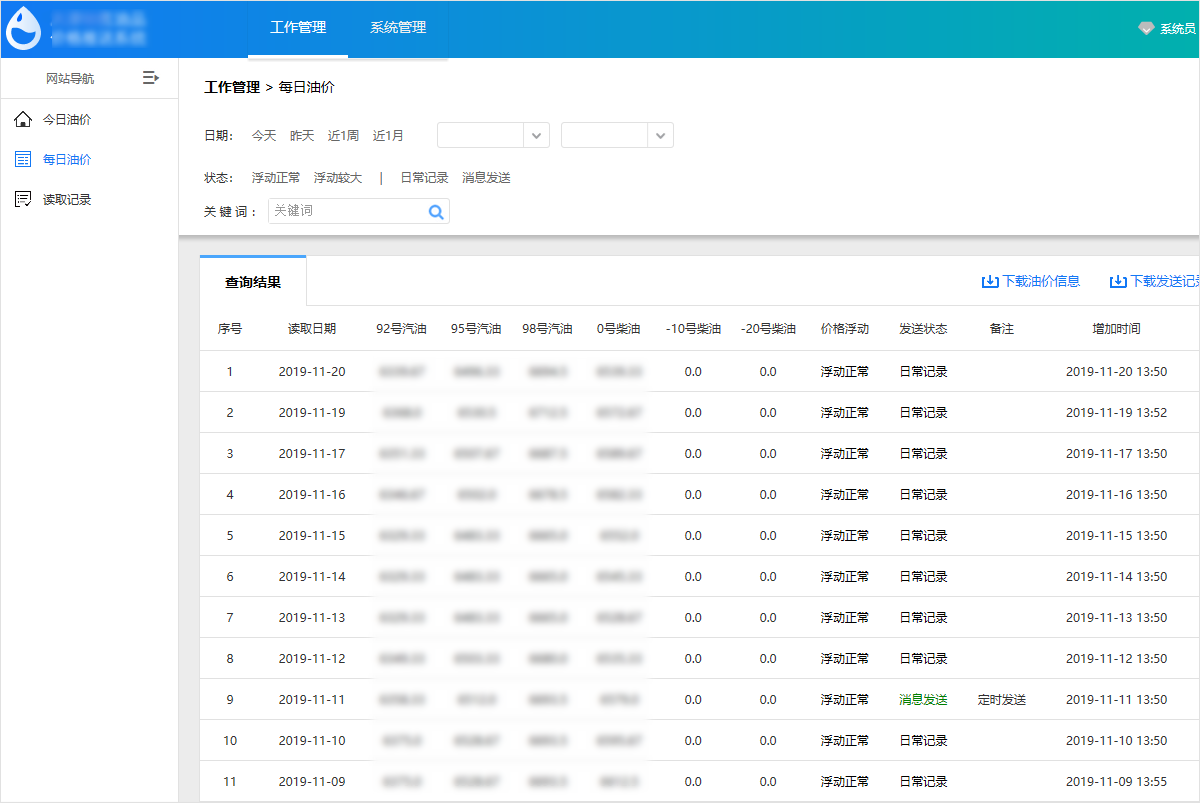Screen dimensions: 1200x803
Task: Click green 消息发送 status in row 9
Action: (x=923, y=700)
